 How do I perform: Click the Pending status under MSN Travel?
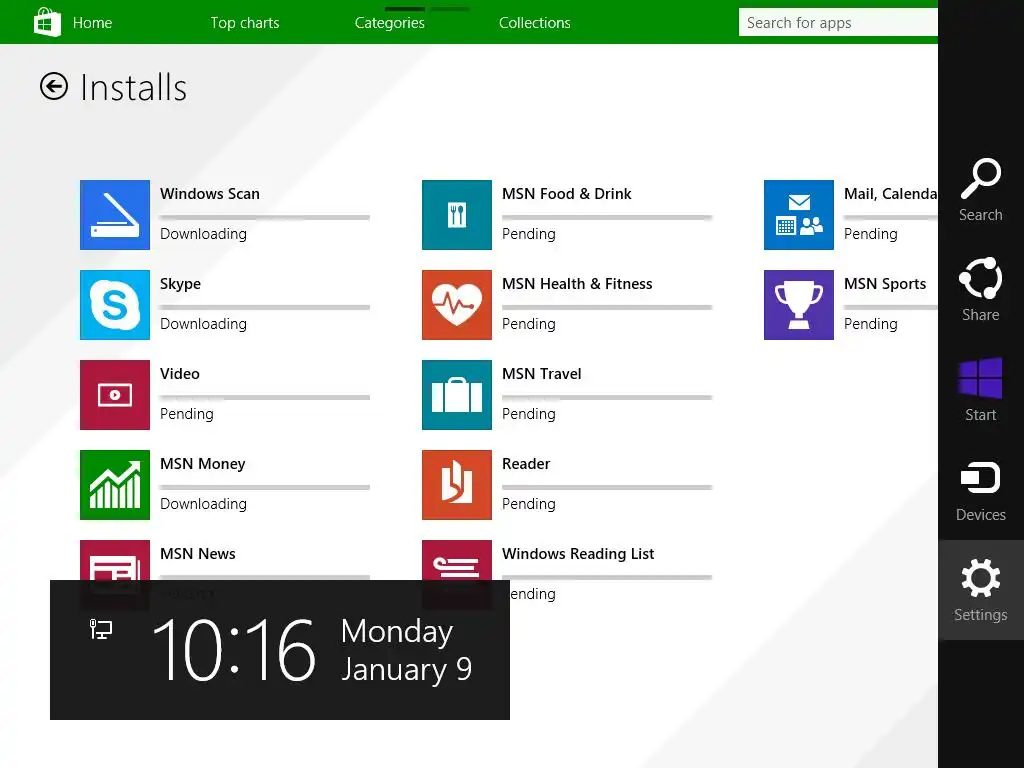[529, 414]
